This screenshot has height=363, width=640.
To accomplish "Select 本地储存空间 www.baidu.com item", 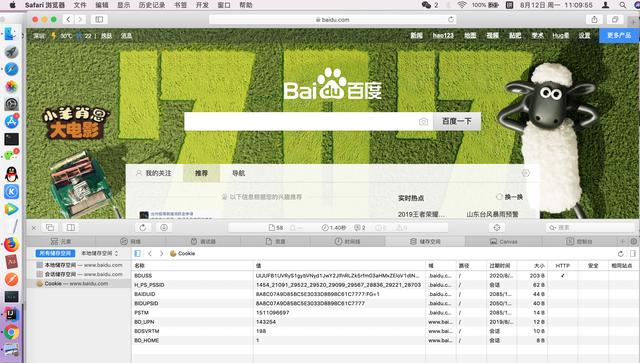I will [x=80, y=265].
